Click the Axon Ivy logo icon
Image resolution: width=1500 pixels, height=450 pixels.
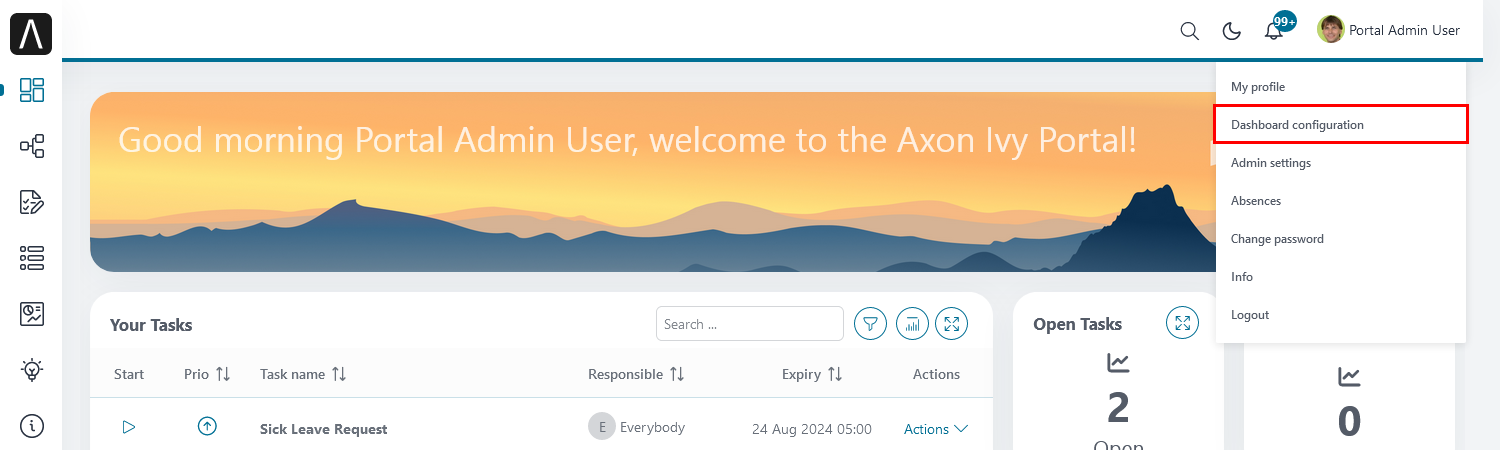click(x=31, y=34)
